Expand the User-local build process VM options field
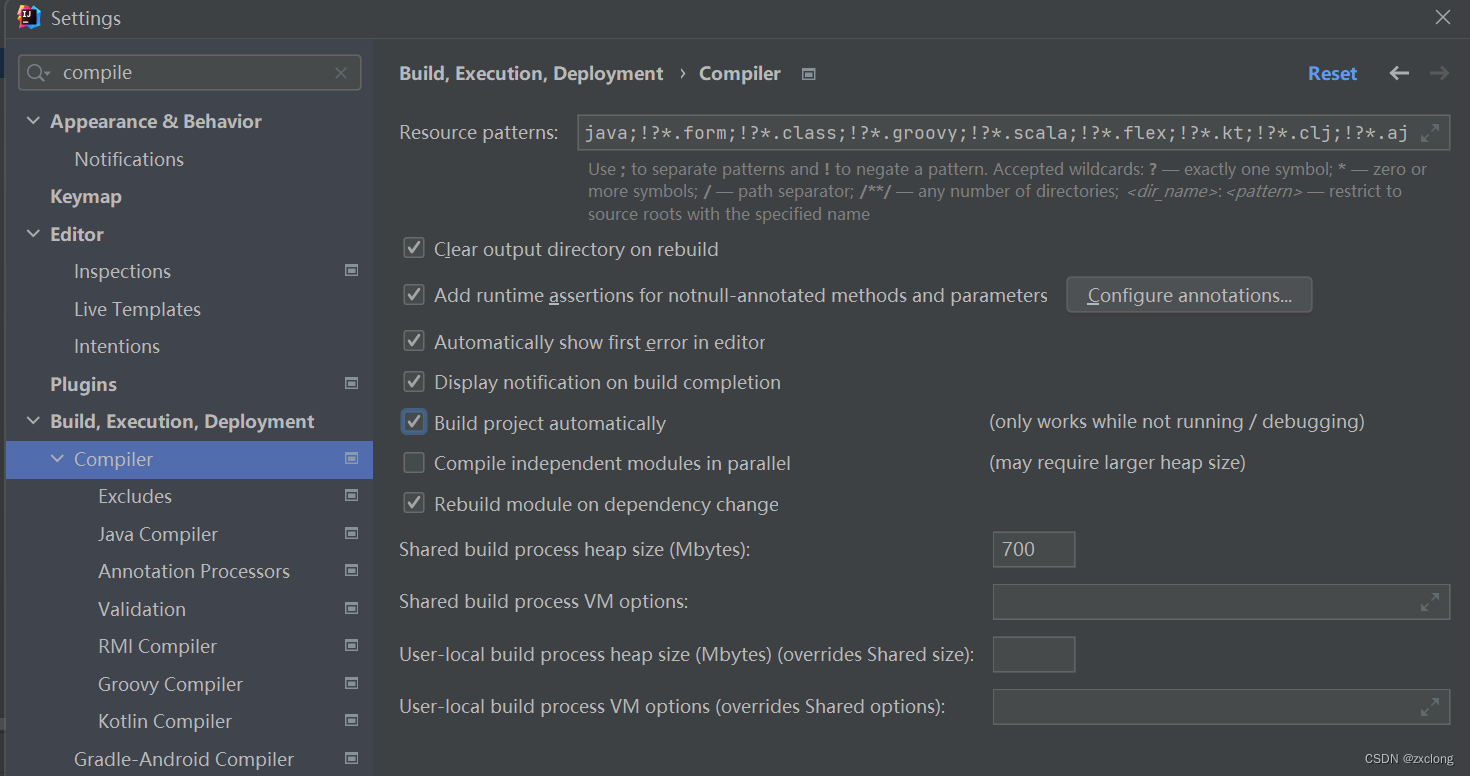Viewport: 1470px width, 776px height. (x=1430, y=706)
